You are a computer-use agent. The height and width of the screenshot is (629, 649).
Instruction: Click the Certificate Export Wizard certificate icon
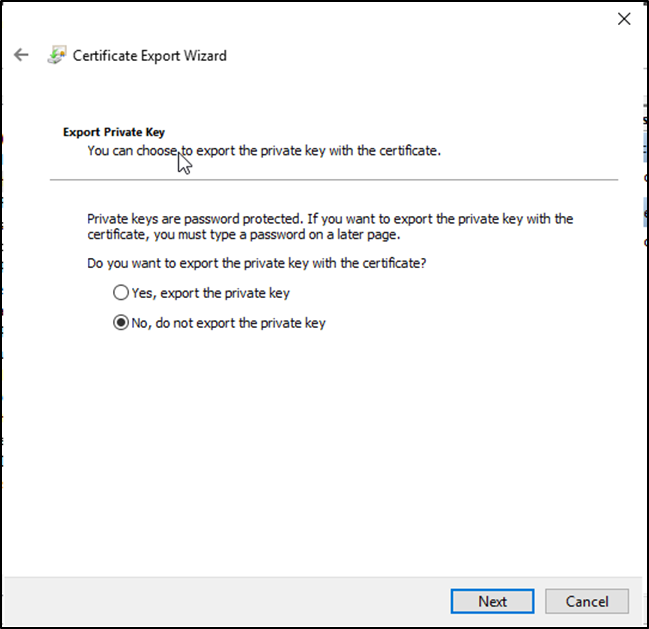(57, 55)
